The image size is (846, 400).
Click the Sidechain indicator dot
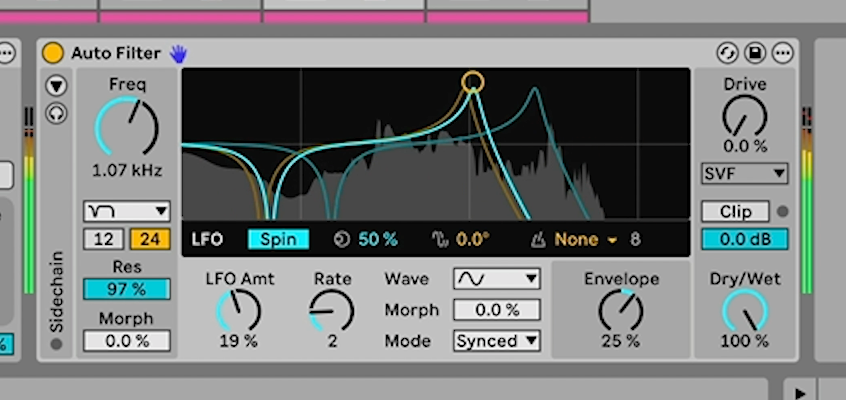coord(57,344)
